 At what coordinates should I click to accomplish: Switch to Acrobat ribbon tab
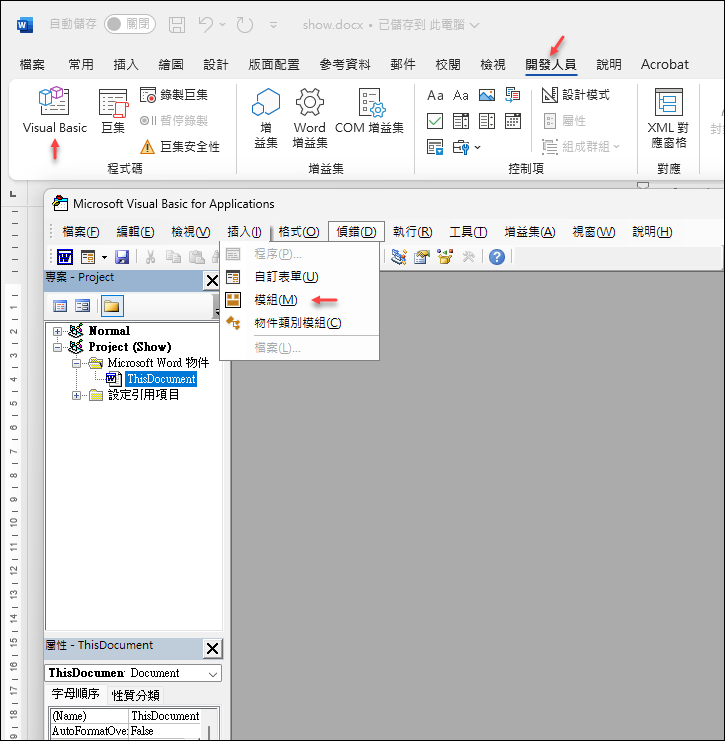(665, 65)
